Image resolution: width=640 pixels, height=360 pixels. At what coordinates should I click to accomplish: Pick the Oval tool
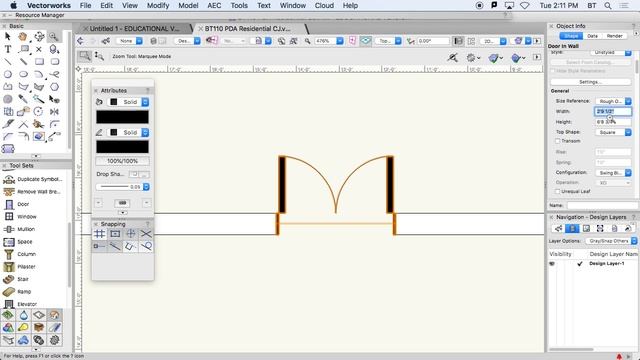pyautogui.click(x=23, y=74)
